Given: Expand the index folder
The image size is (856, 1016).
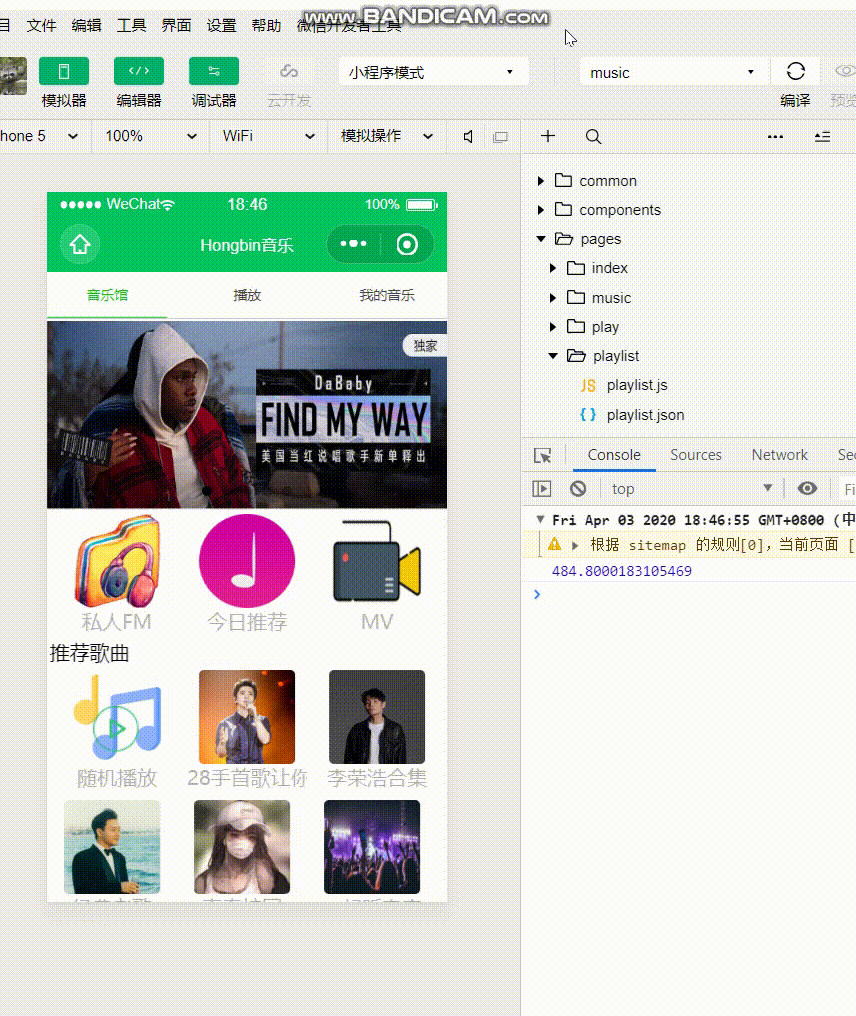Looking at the screenshot, I should tap(553, 268).
